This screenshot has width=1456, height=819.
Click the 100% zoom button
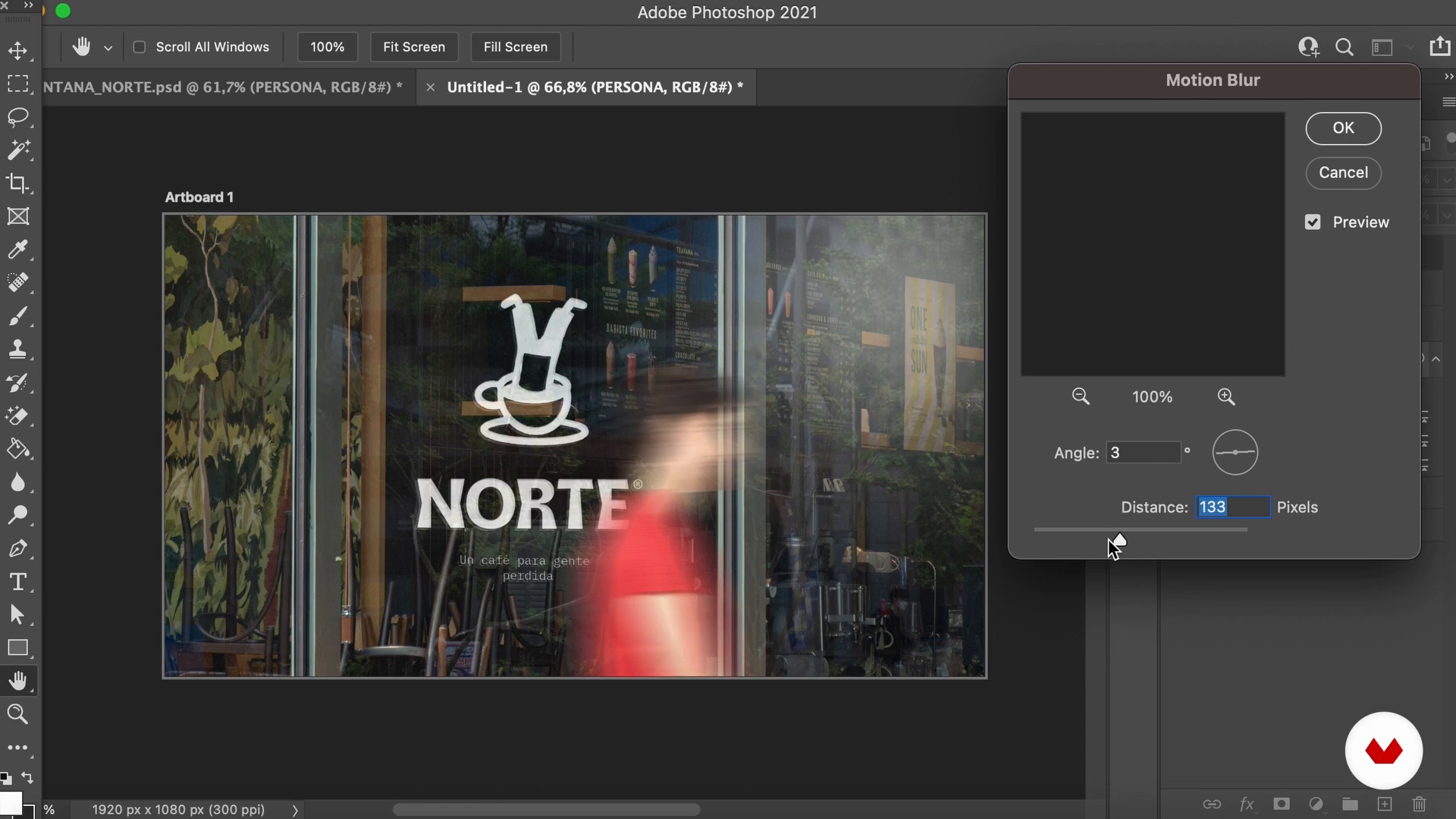pos(327,47)
